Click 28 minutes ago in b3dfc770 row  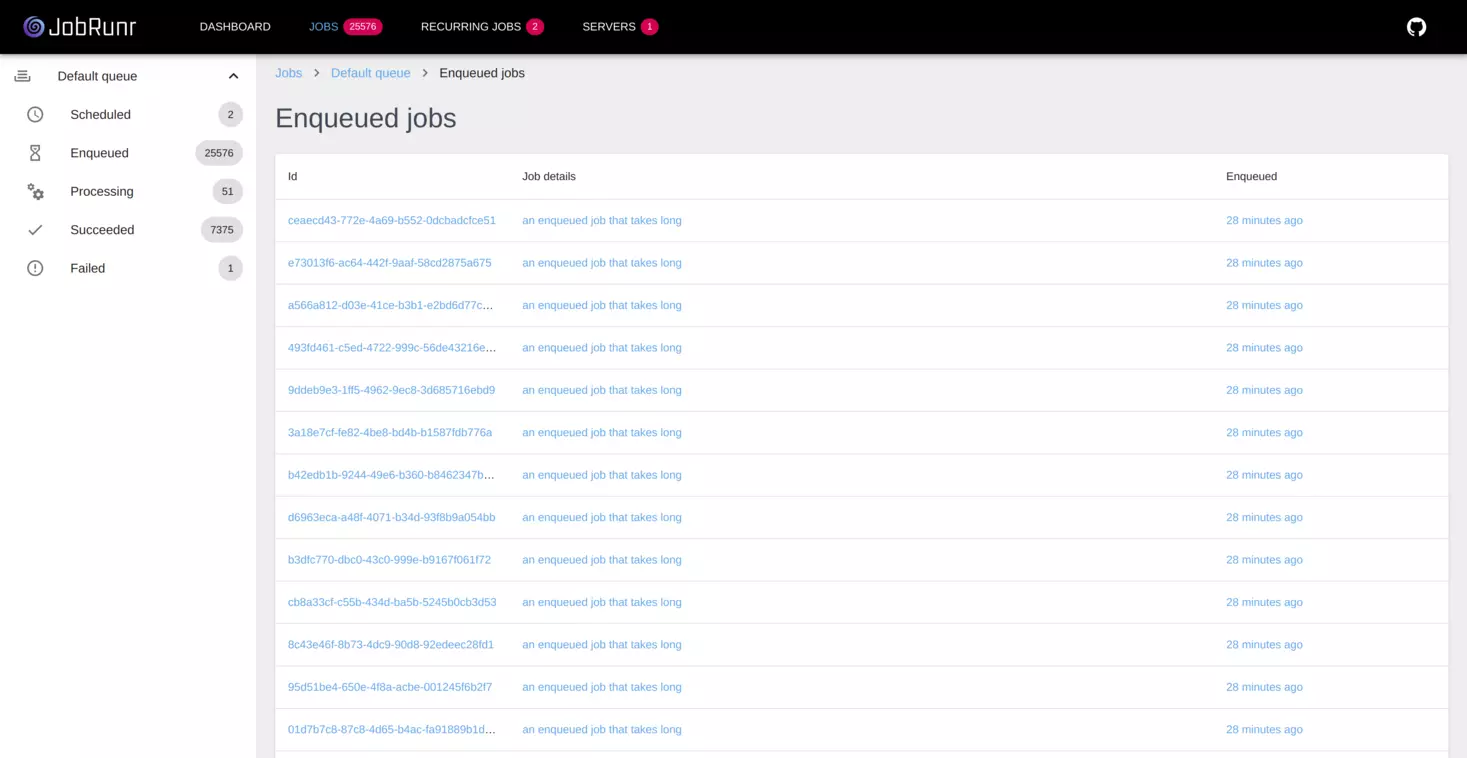pyautogui.click(x=1264, y=560)
